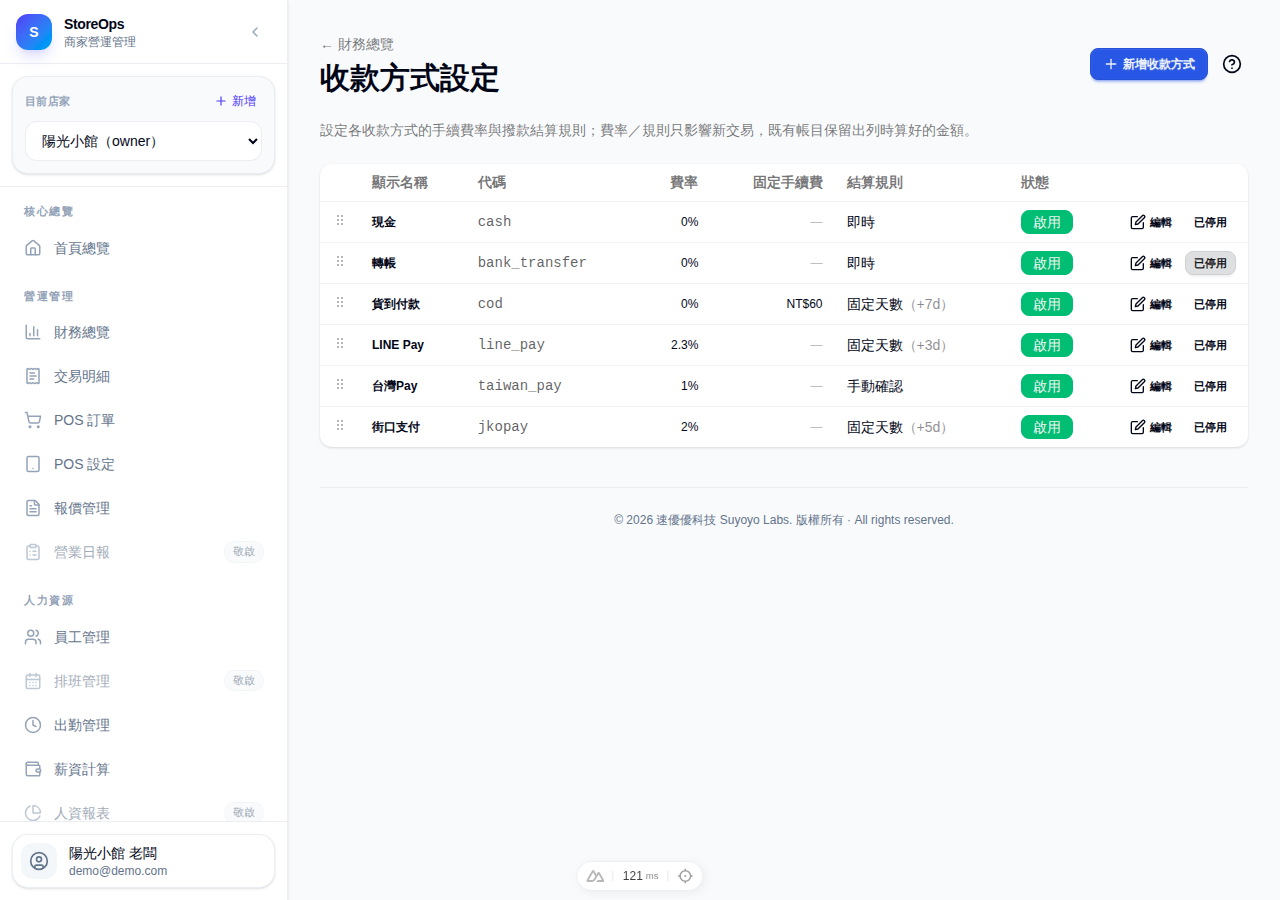The width and height of the screenshot is (1280, 900).
Task: Toggle 已停用 on the 轉帳 row
Action: point(1210,263)
